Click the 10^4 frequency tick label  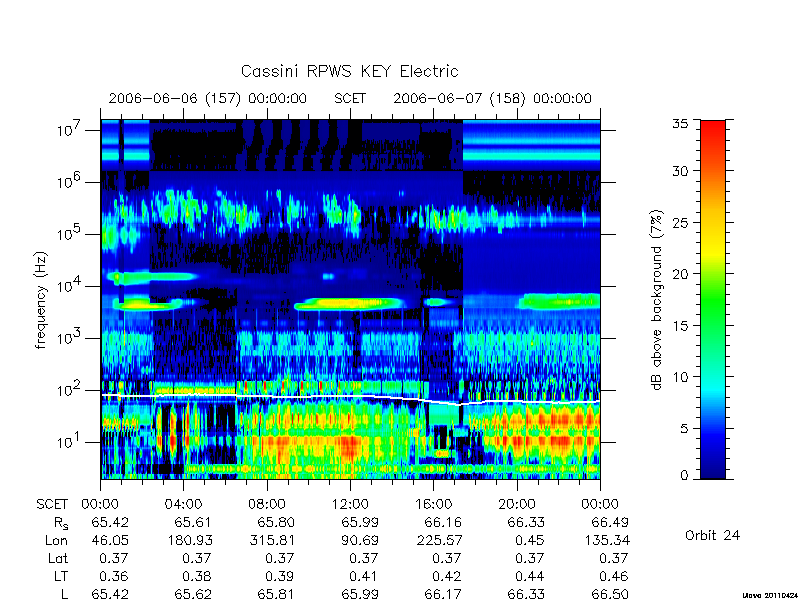pos(70,286)
